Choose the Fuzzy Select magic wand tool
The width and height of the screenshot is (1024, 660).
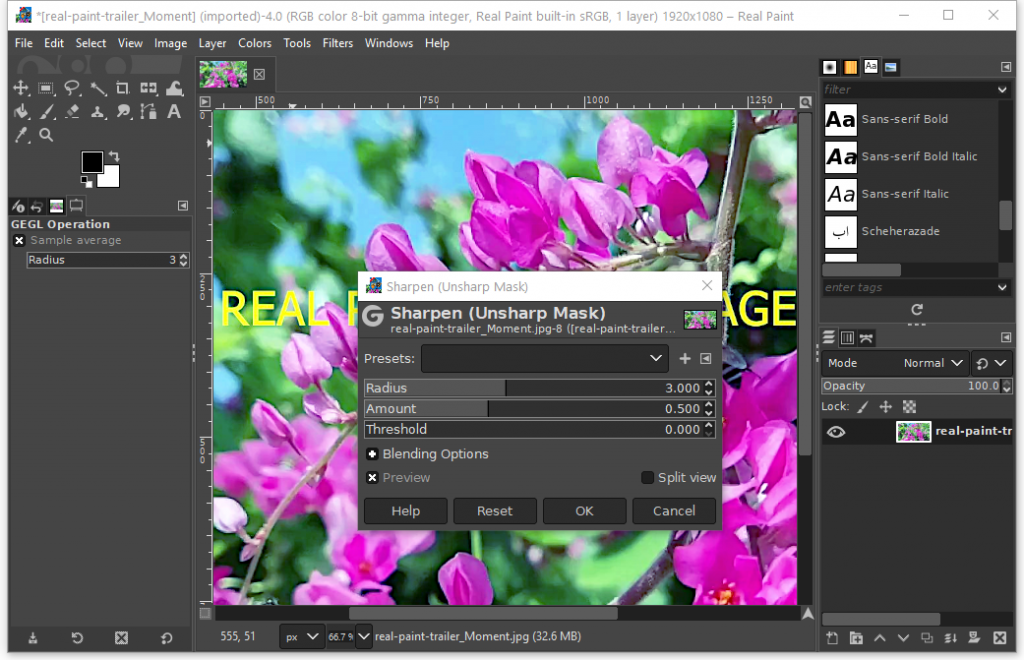(97, 88)
